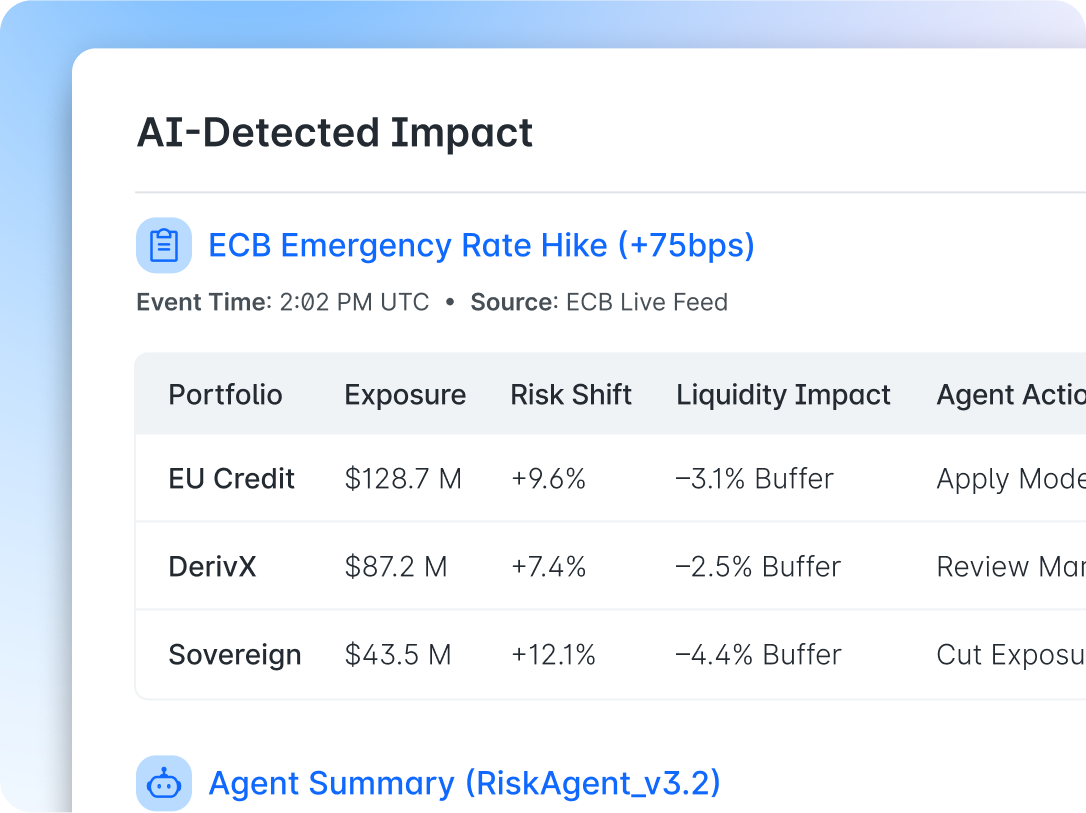Click the robot icon beside Agent Summary
Image resolution: width=1086 pixels, height=813 pixels.
click(x=164, y=783)
